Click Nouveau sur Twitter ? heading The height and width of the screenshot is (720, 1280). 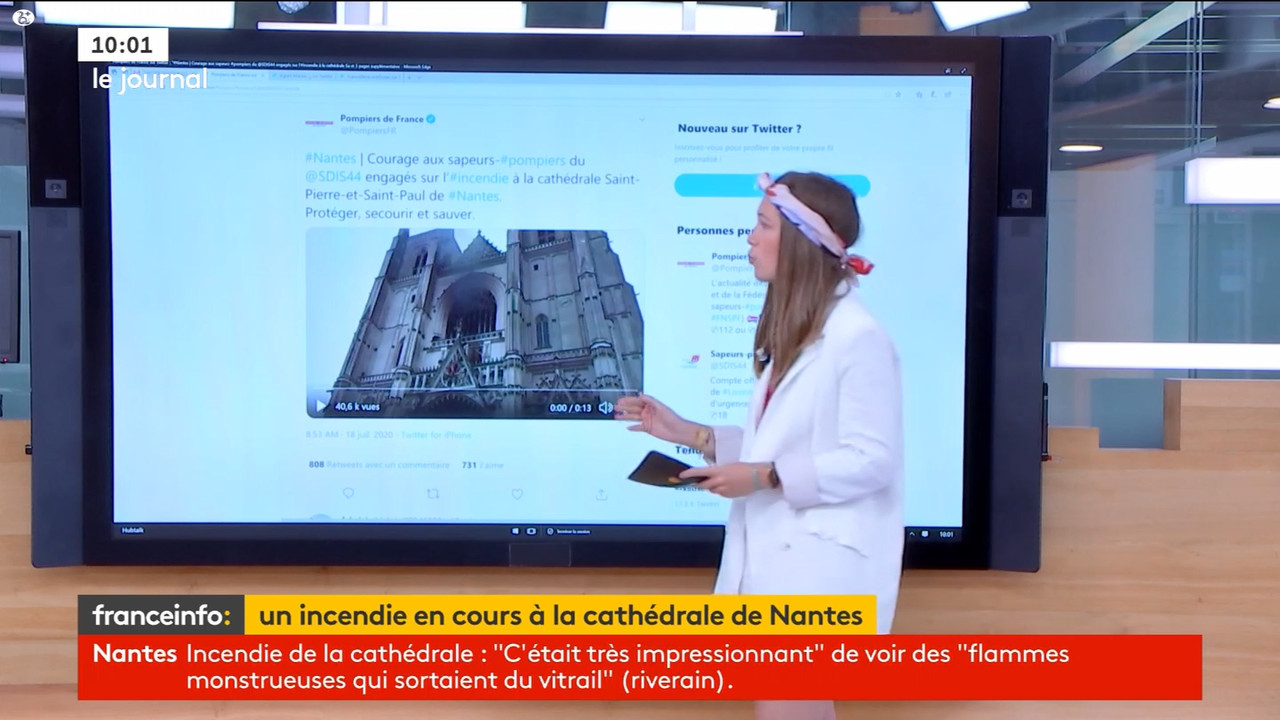739,129
